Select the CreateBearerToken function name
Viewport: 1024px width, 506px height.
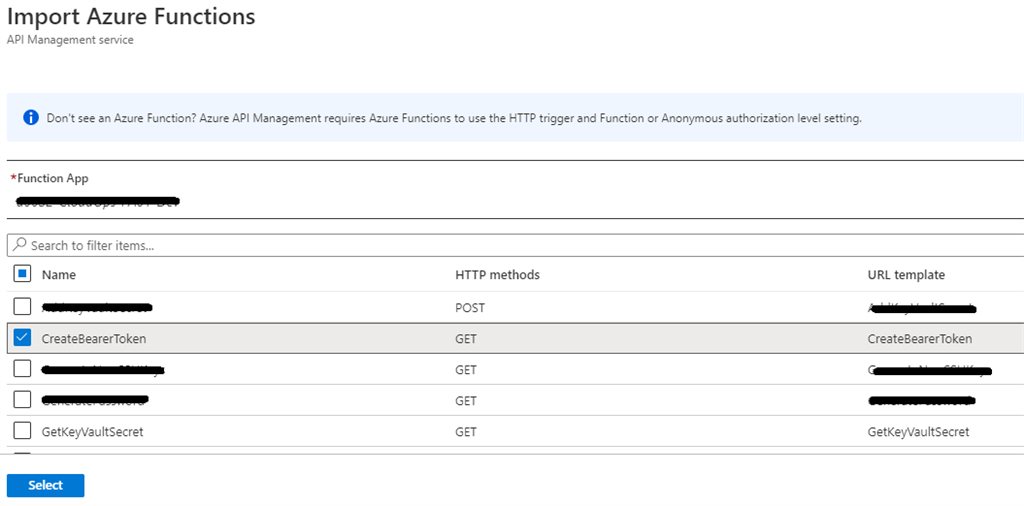click(94, 339)
